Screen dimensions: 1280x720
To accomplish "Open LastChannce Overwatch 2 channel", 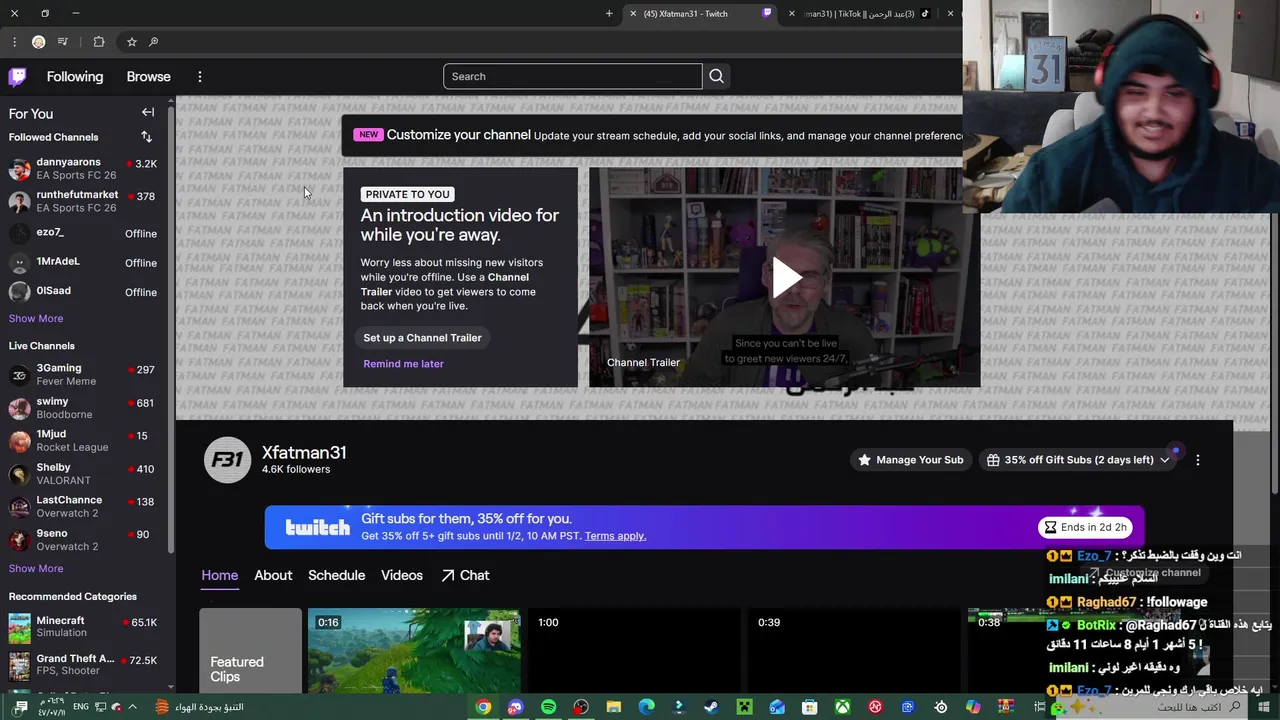I will (84, 506).
